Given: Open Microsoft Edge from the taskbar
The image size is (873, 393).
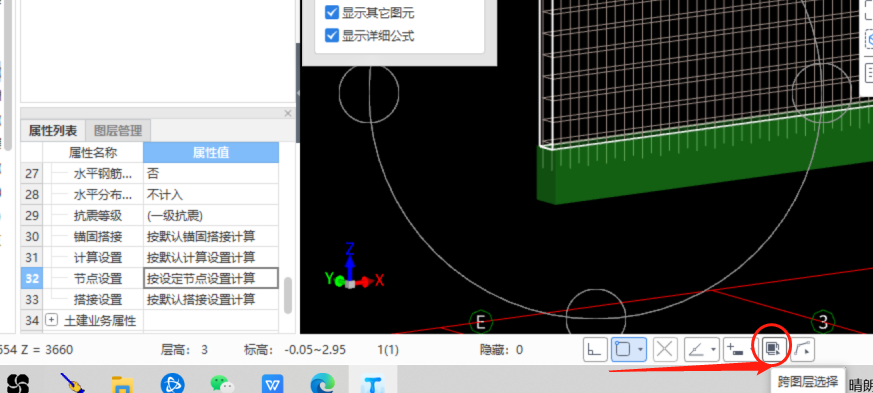Looking at the screenshot, I should tap(322, 384).
